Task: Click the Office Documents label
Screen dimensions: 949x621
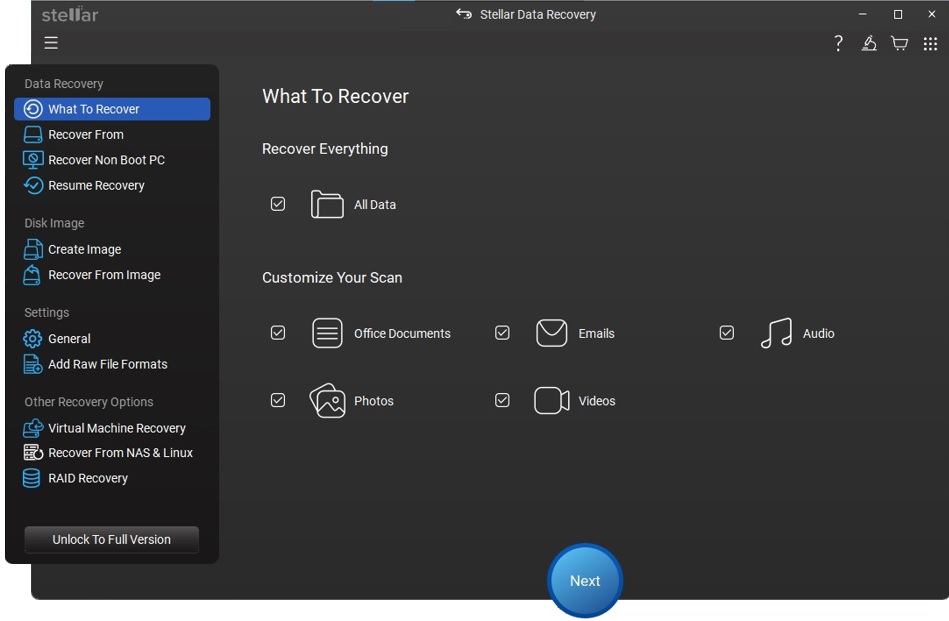Action: 402,334
